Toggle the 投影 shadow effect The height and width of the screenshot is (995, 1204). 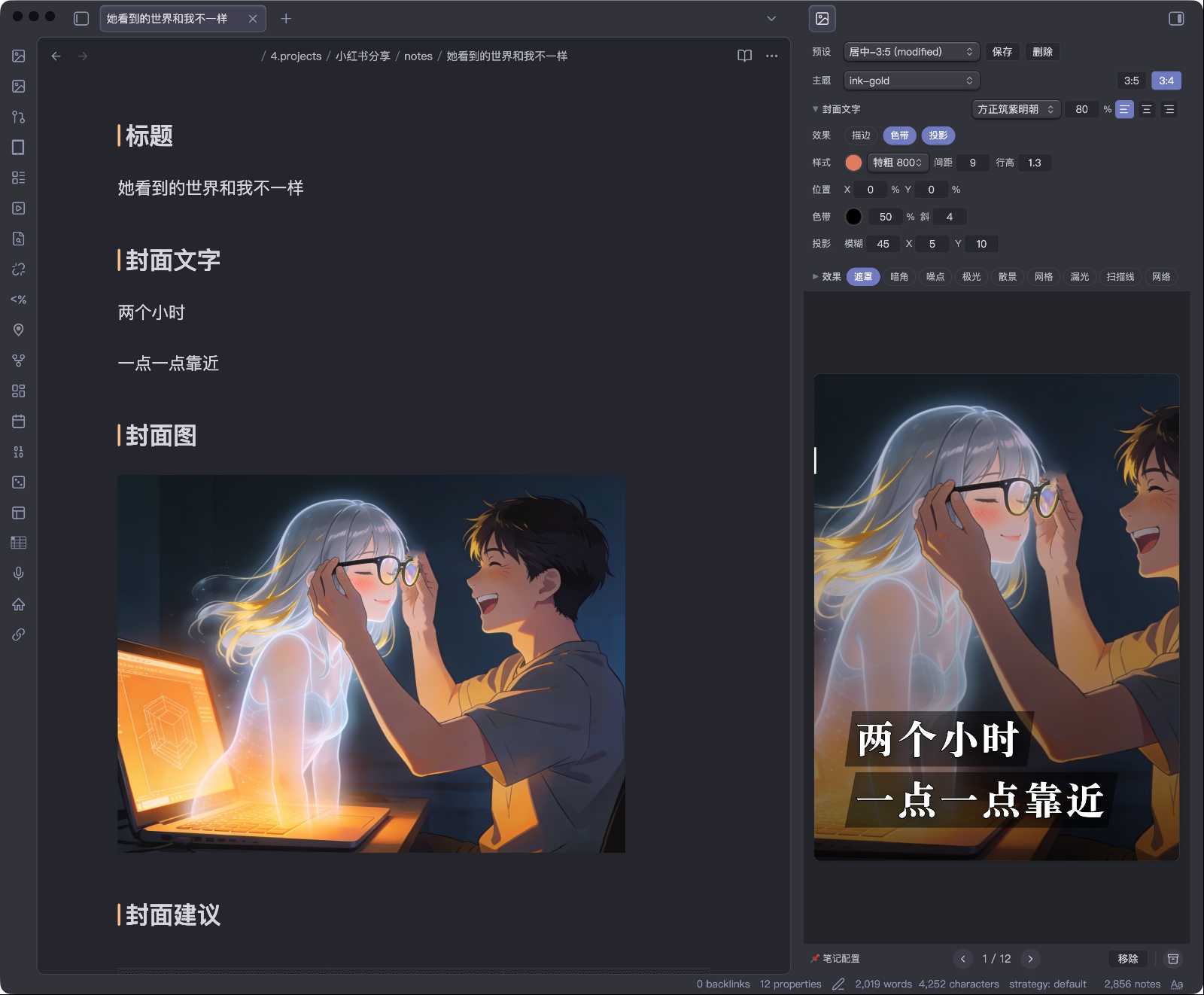pyautogui.click(x=938, y=135)
